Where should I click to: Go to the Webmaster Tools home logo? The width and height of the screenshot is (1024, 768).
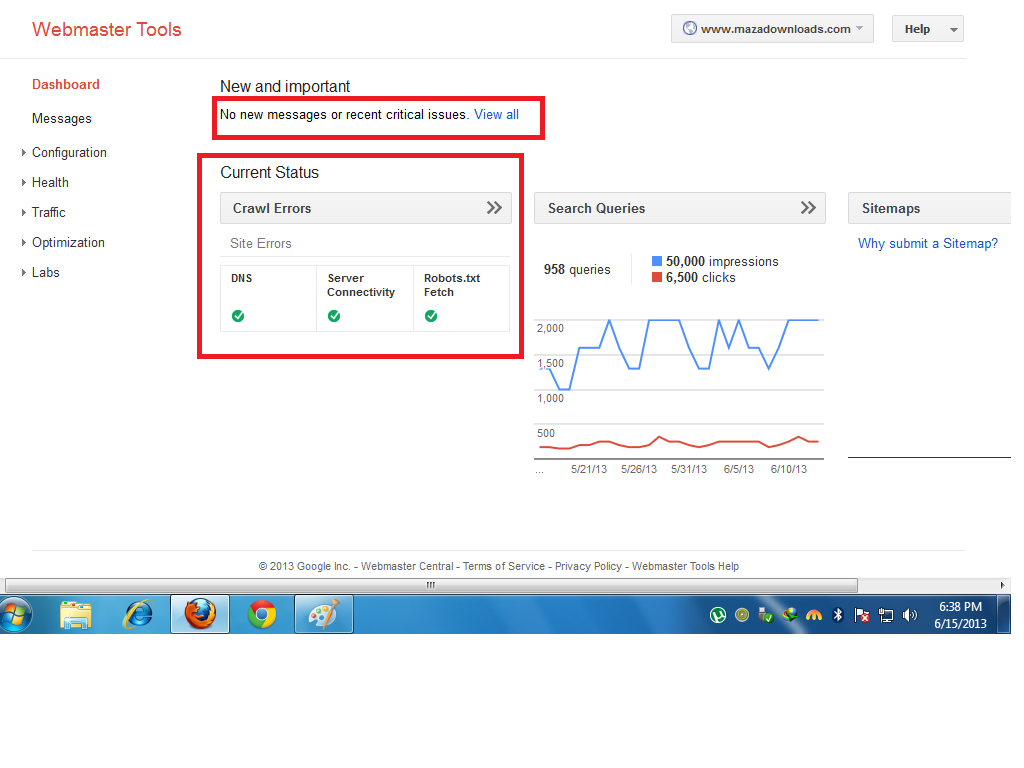pyautogui.click(x=106, y=29)
